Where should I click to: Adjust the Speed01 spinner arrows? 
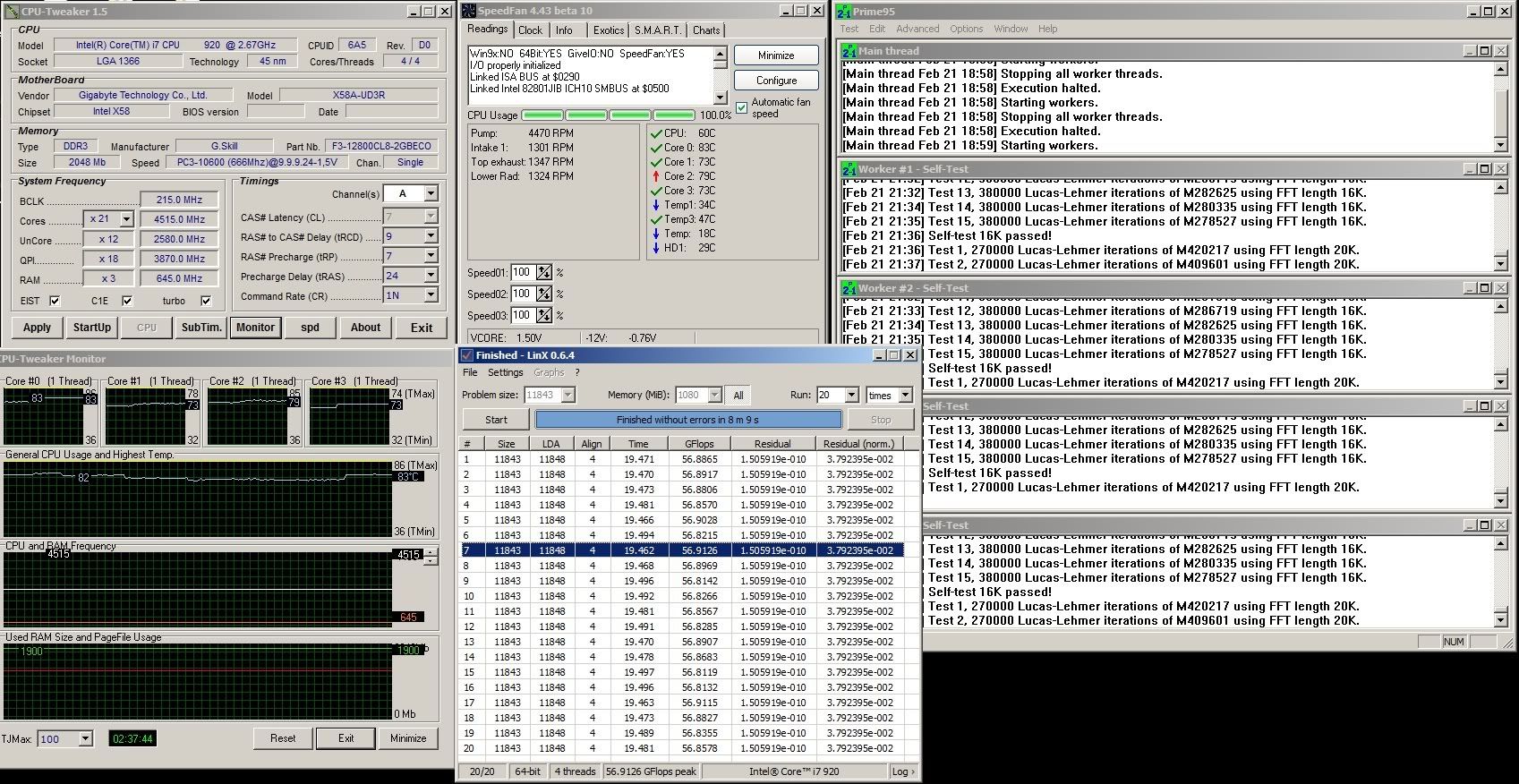[x=544, y=272]
